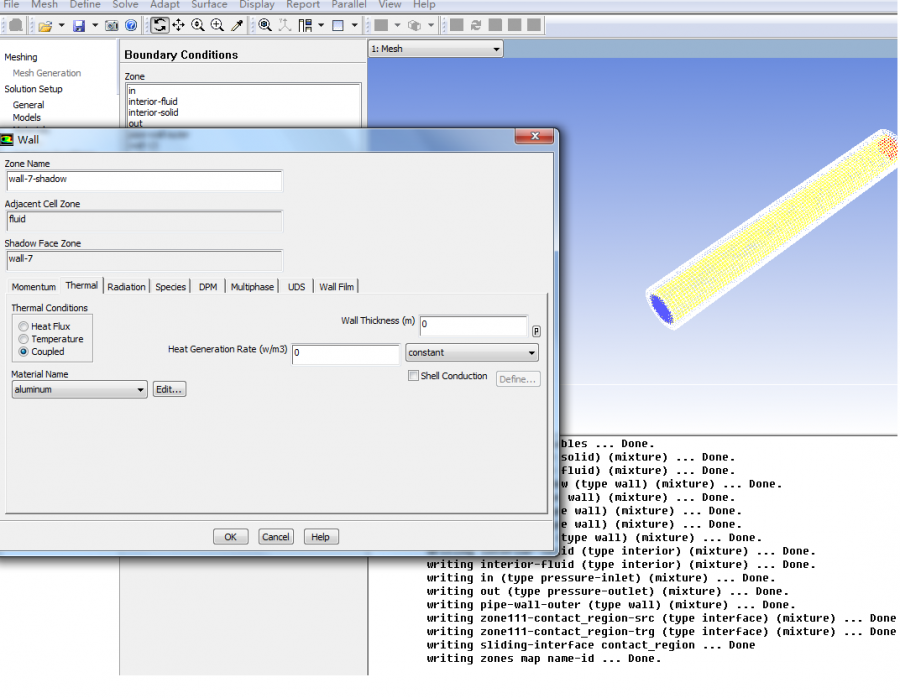The image size is (900, 698).
Task: Click the last gray square toolbar icon
Action: pyautogui.click(x=534, y=25)
